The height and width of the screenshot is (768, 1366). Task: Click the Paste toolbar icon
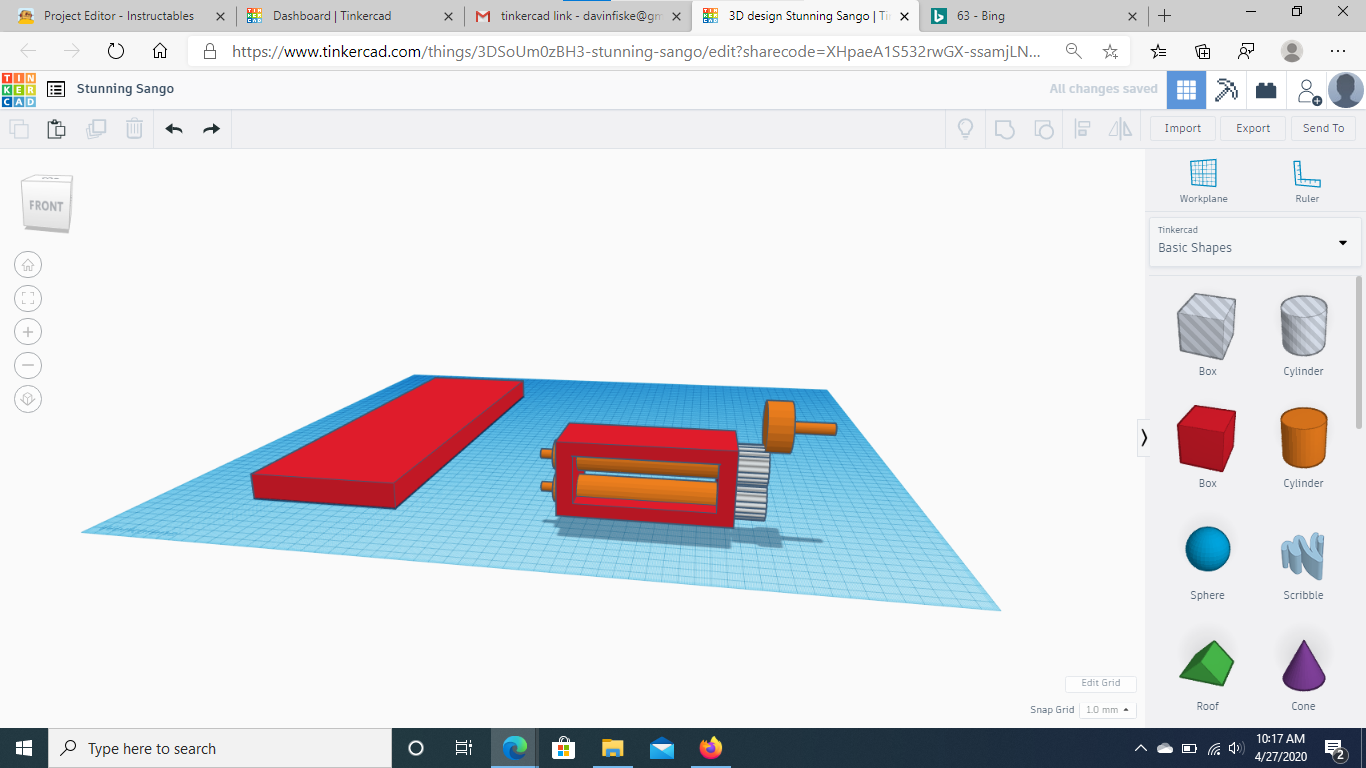57,128
